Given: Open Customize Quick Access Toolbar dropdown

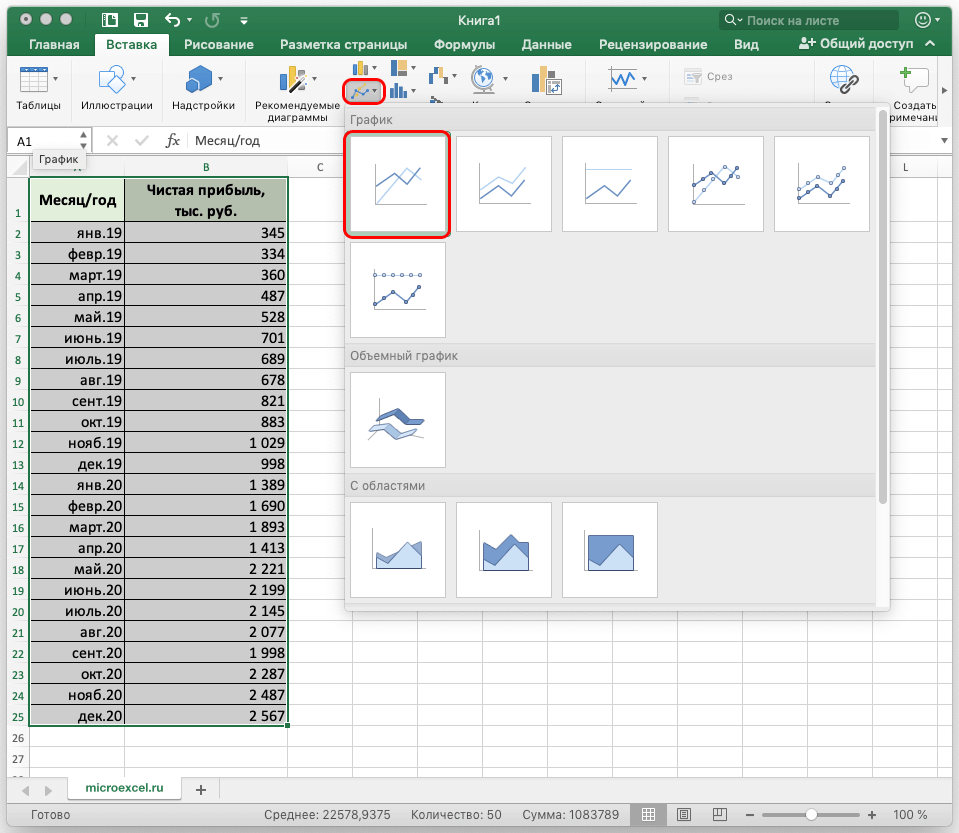Looking at the screenshot, I should point(244,21).
